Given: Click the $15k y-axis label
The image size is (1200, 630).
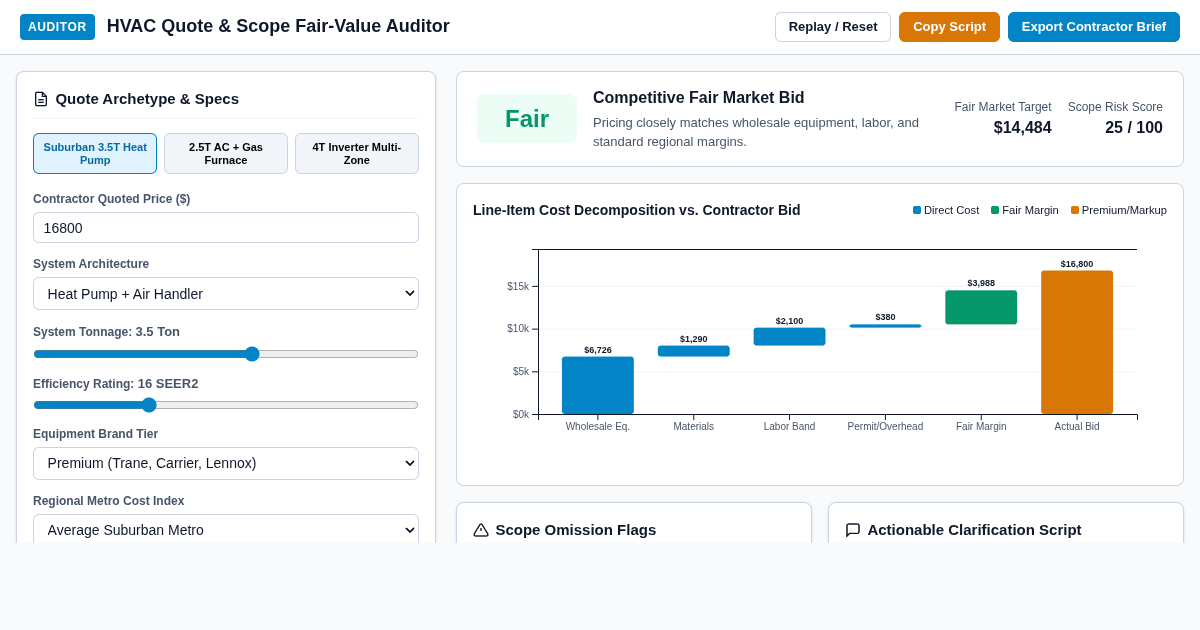Looking at the screenshot, I should [x=518, y=286].
